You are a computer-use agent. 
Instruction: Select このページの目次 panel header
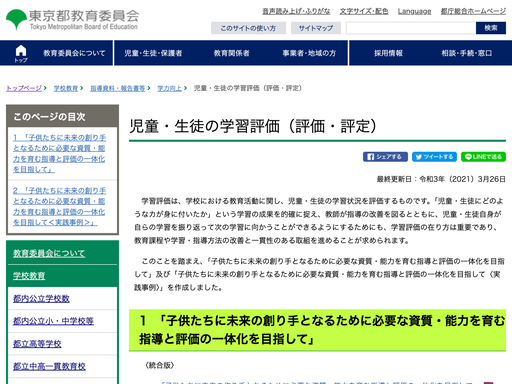coord(62,116)
